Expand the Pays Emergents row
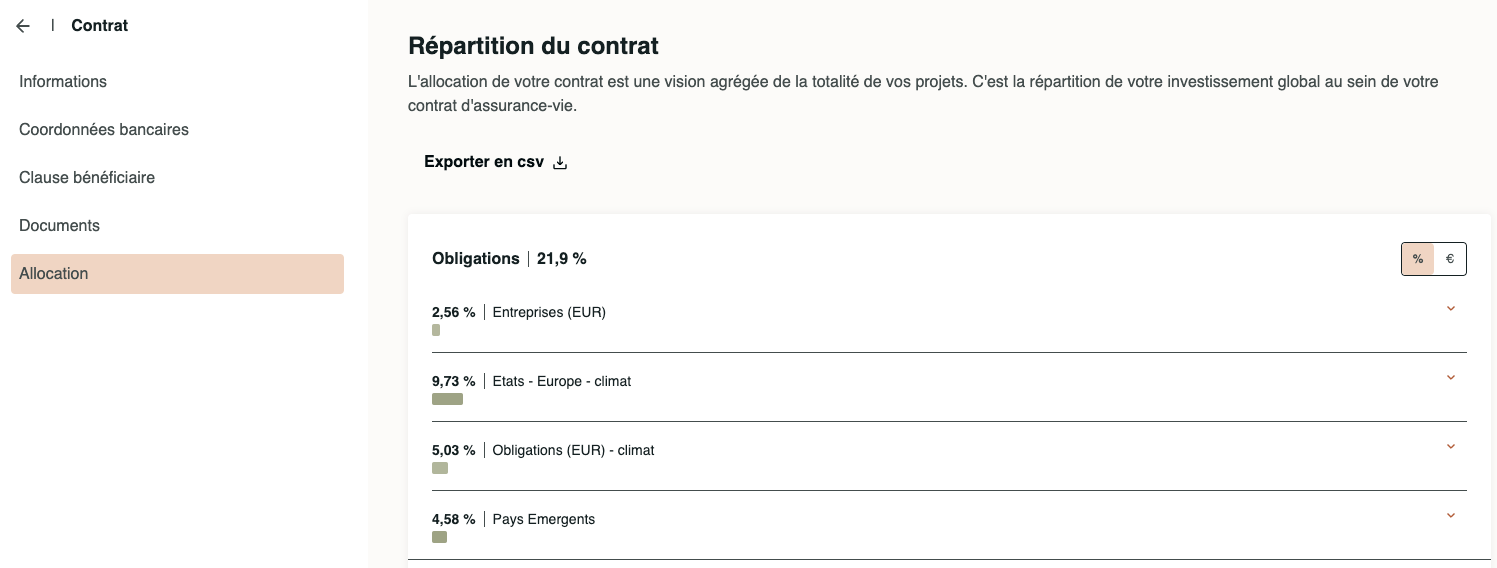Image resolution: width=1497 pixels, height=568 pixels. click(x=1451, y=516)
